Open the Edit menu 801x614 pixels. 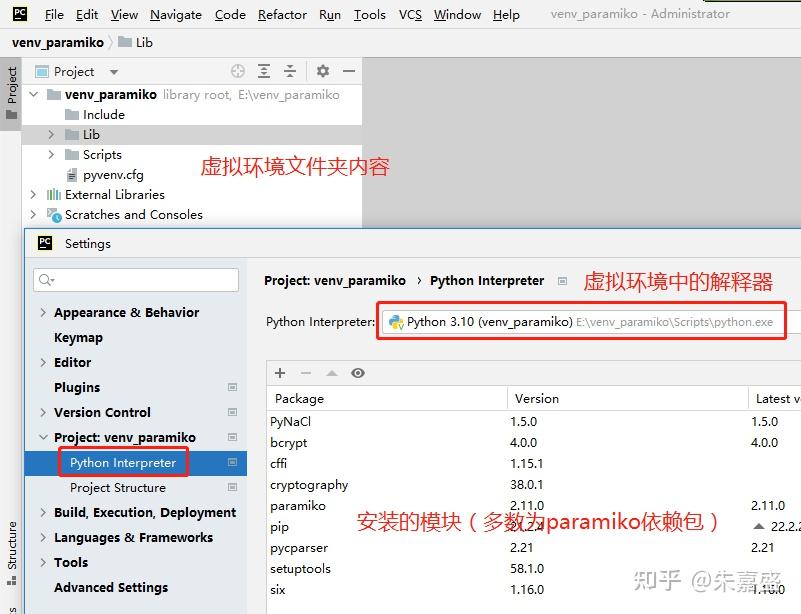pos(87,15)
